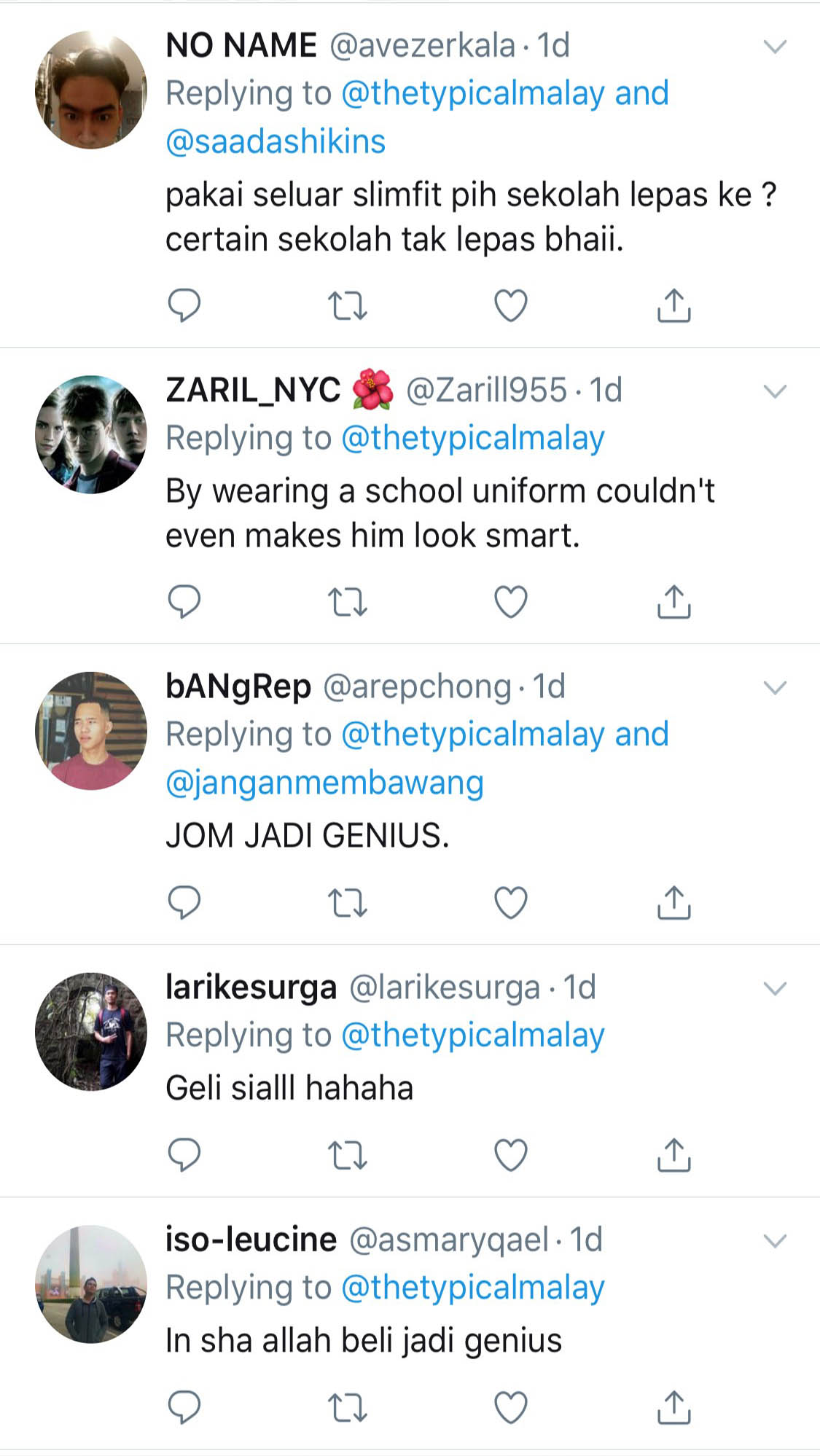Expand the menu chevron on ZARIL_NYC's tweet
Image resolution: width=820 pixels, height=1456 pixels.
tap(775, 391)
